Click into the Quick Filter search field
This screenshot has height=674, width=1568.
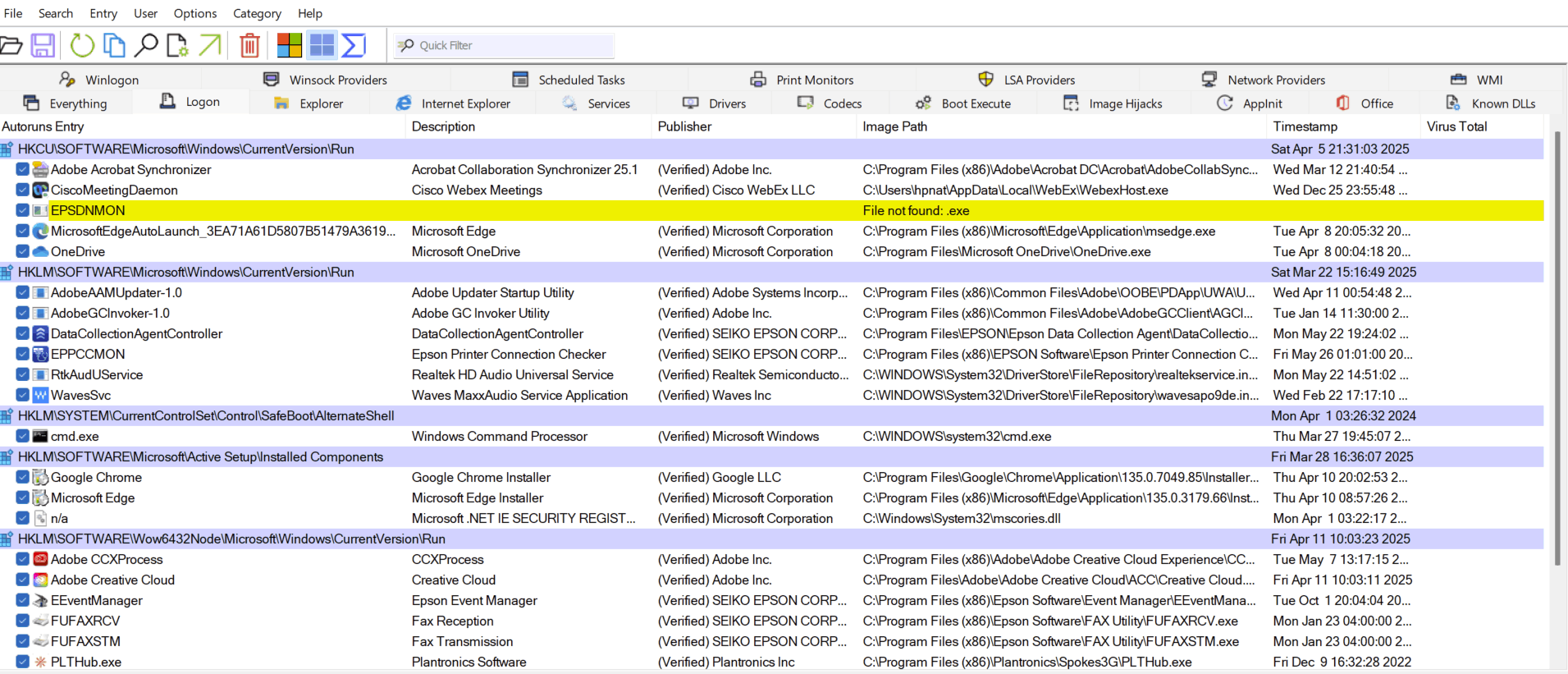point(503,45)
